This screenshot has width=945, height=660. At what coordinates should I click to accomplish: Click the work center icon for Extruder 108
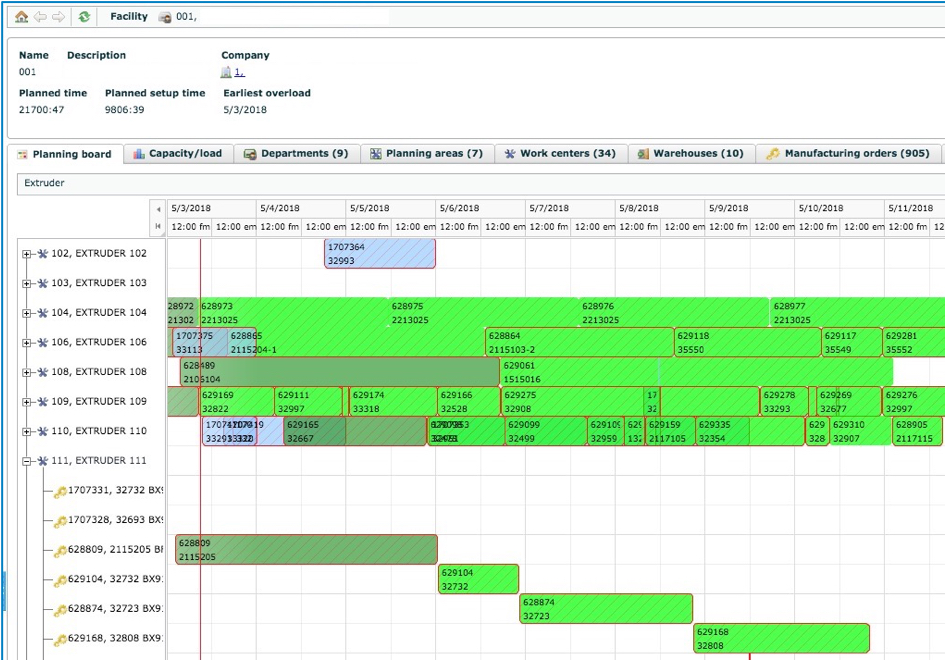click(43, 372)
